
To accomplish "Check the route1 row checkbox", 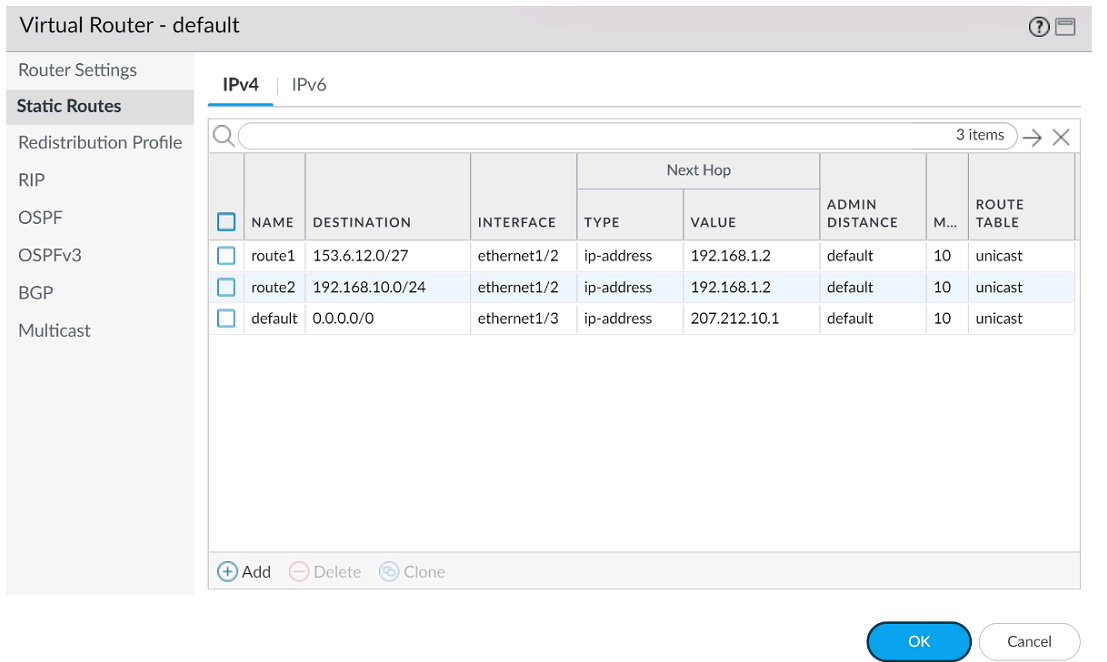I will [226, 256].
